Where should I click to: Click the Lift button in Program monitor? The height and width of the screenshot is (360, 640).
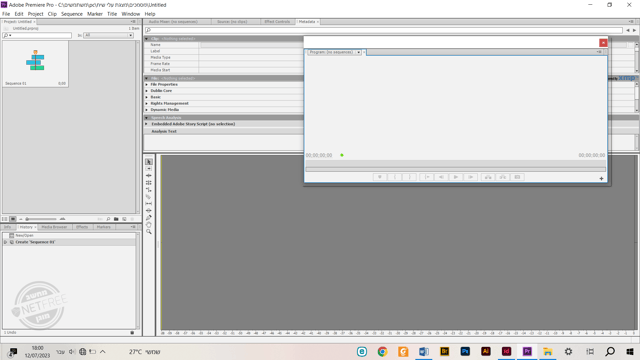[488, 177]
